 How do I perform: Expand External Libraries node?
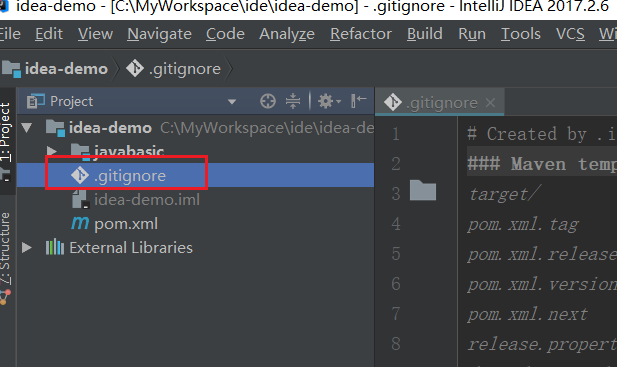27,247
